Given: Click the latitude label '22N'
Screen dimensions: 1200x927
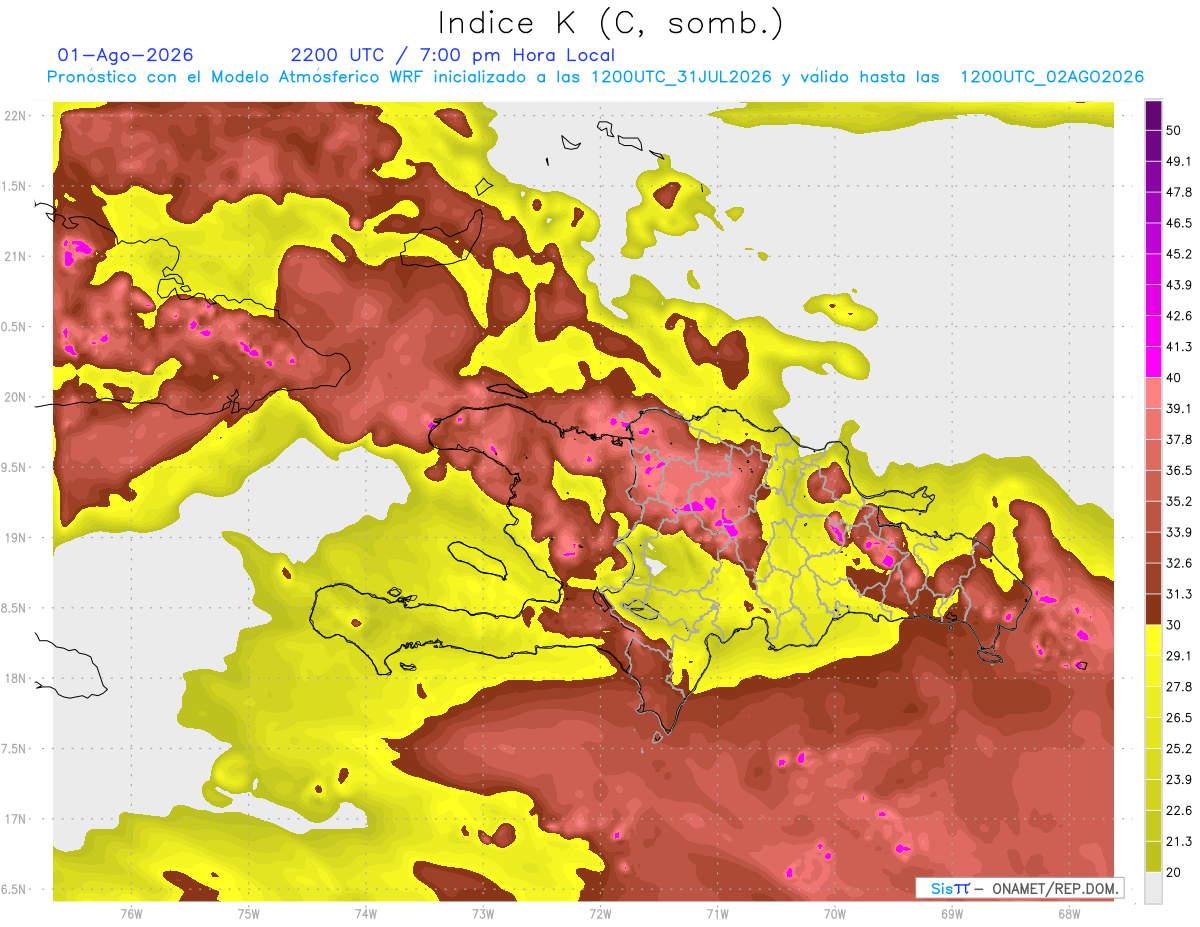Looking at the screenshot, I should tap(16, 116).
